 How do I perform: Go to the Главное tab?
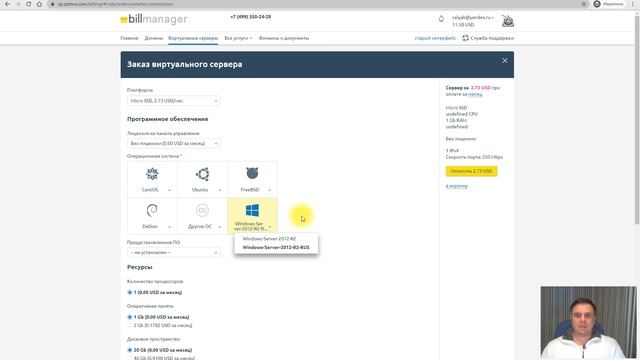[129, 38]
